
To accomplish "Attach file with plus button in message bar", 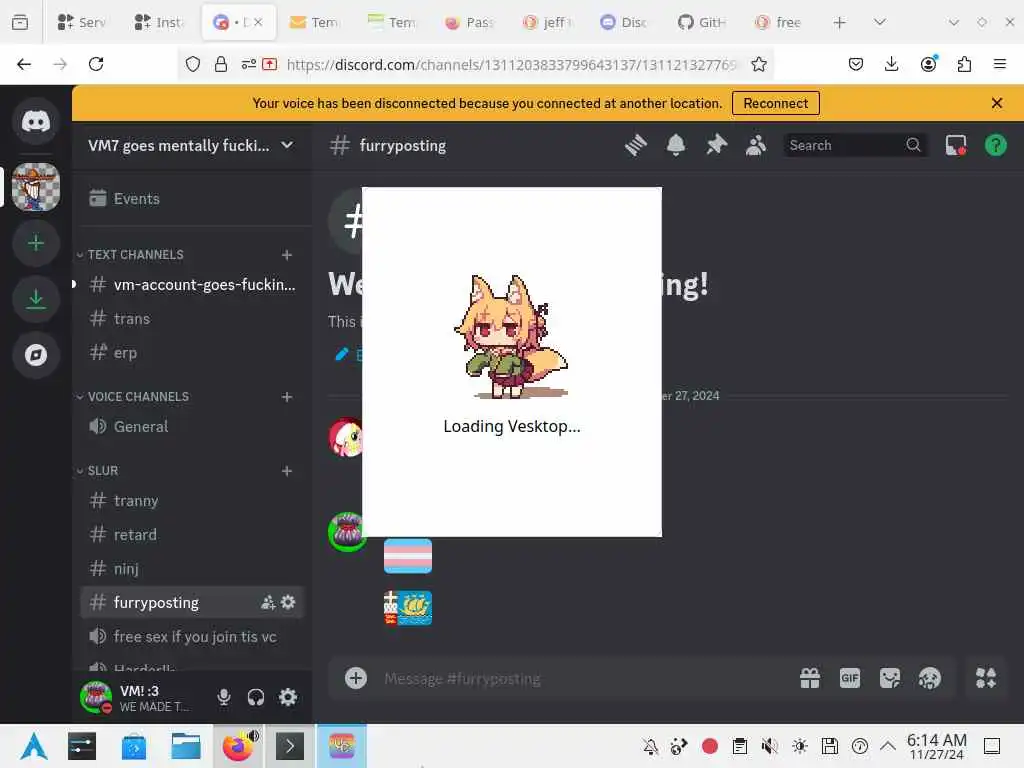I will [x=356, y=678].
